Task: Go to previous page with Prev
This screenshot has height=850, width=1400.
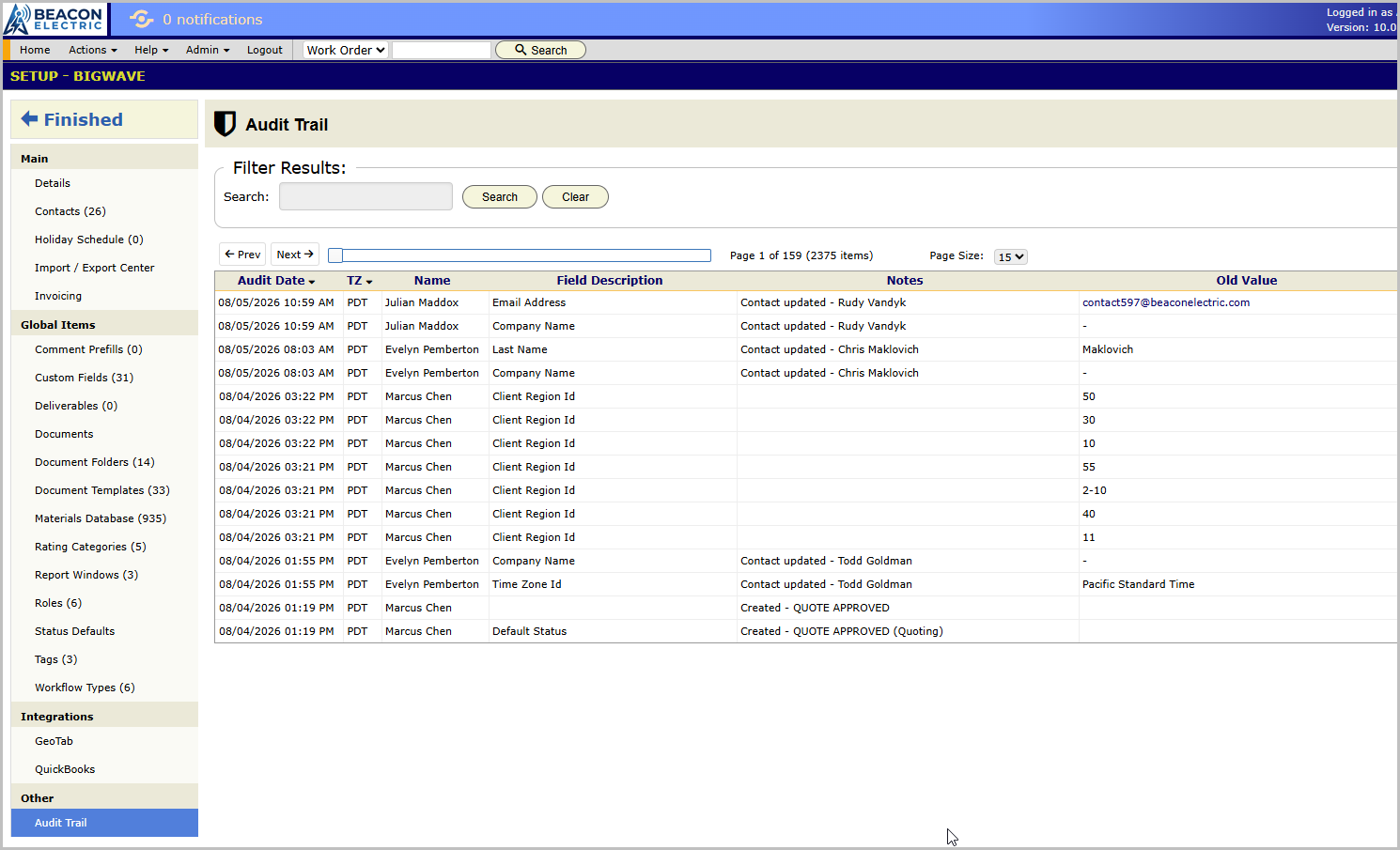Action: 242,255
